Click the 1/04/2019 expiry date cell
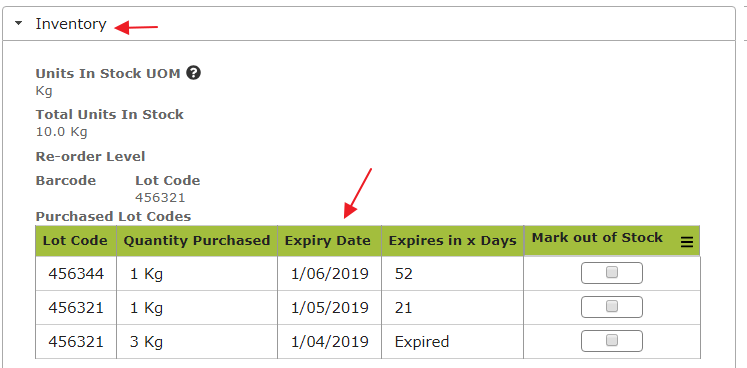This screenshot has width=747, height=368. [329, 342]
